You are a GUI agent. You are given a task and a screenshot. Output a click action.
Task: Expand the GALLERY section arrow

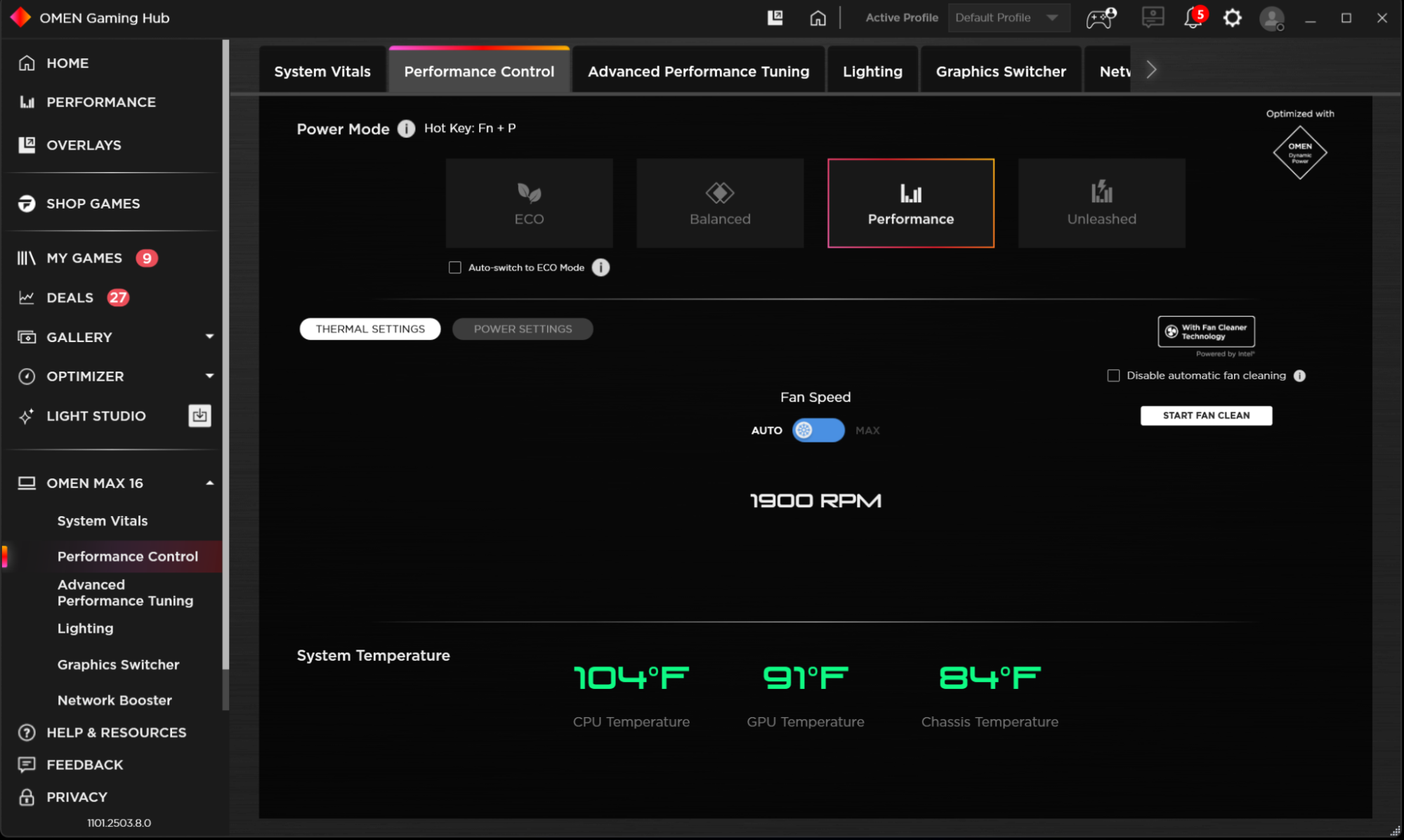click(x=209, y=336)
